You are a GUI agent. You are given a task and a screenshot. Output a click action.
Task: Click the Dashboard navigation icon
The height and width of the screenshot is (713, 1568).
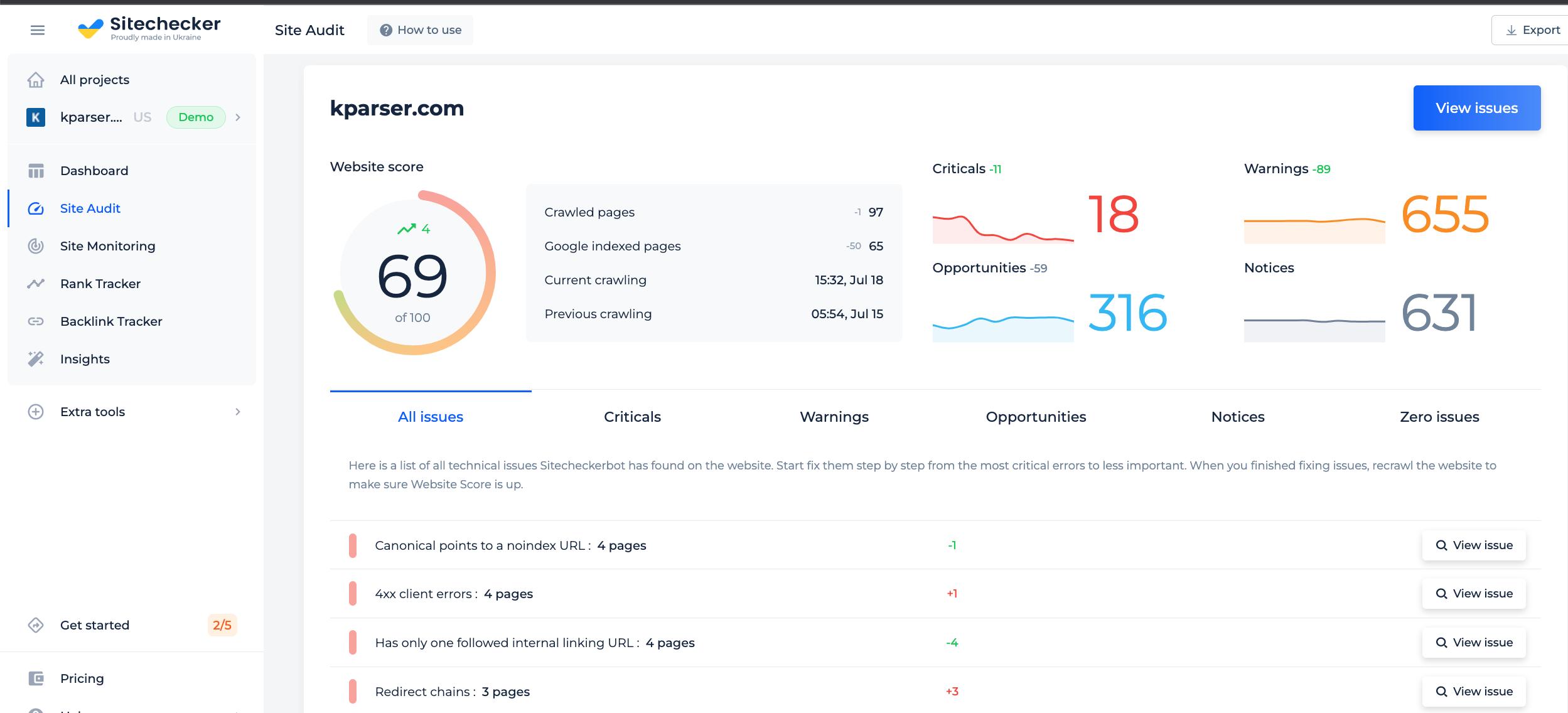(36, 170)
